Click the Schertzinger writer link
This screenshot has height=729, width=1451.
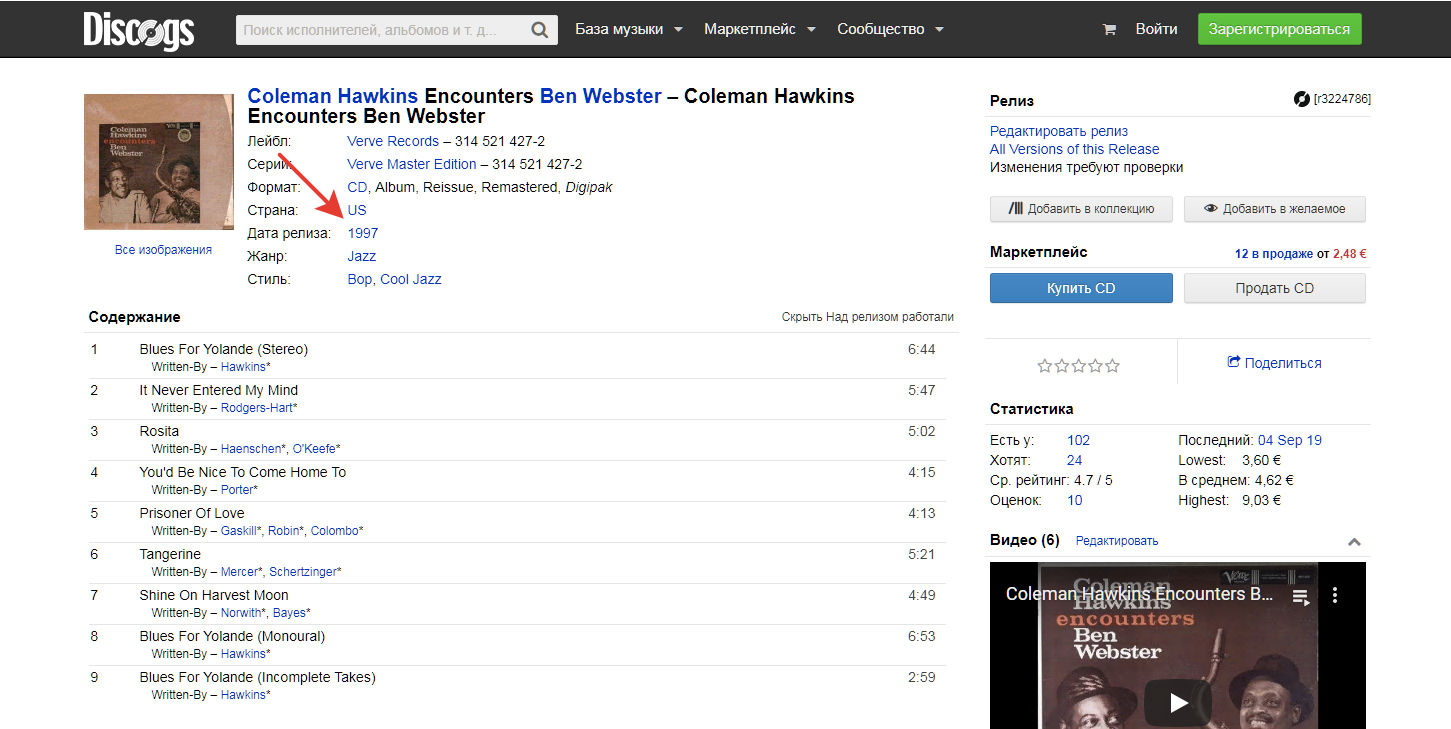303,572
